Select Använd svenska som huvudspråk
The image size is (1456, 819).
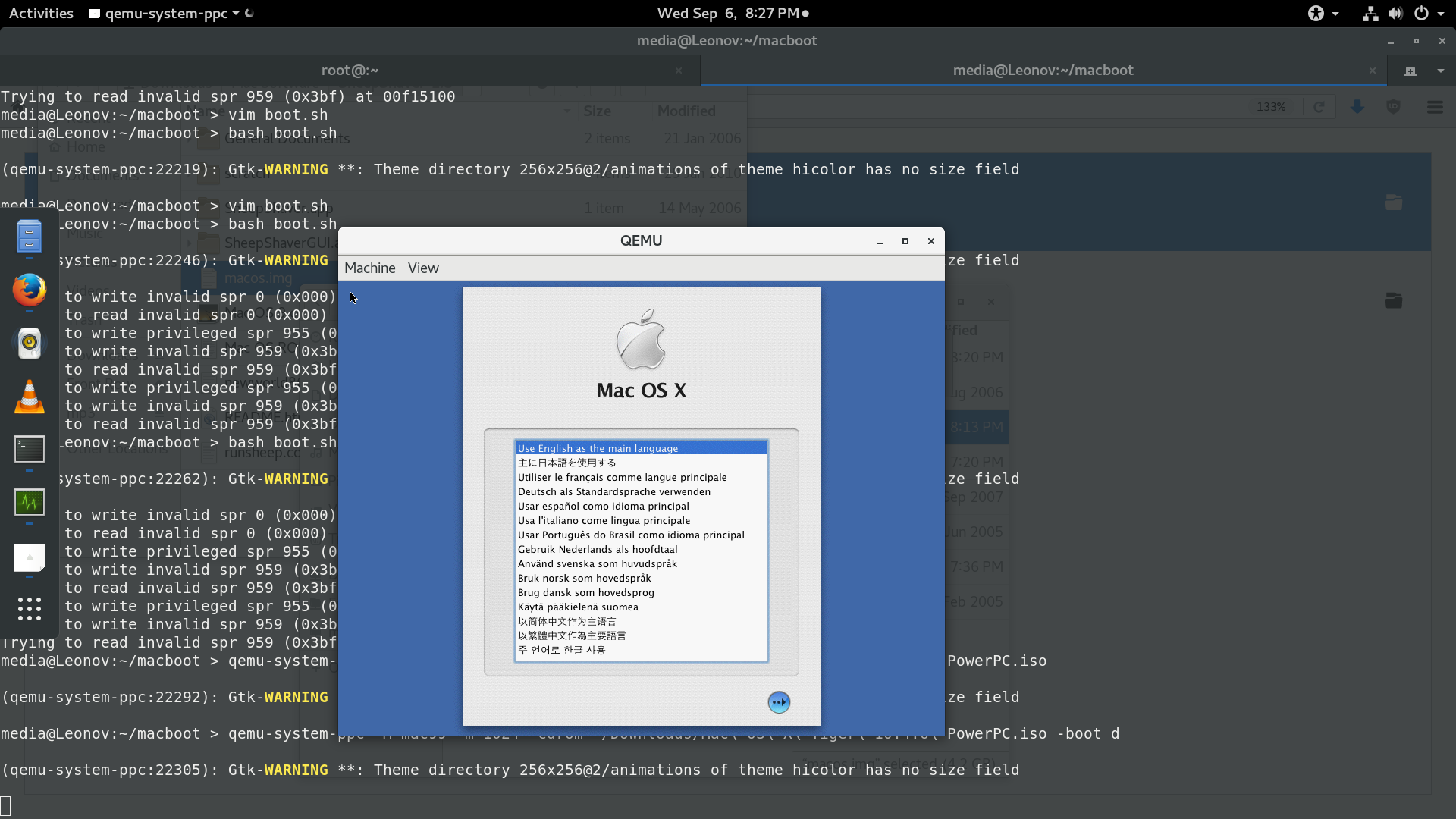pyautogui.click(x=641, y=563)
